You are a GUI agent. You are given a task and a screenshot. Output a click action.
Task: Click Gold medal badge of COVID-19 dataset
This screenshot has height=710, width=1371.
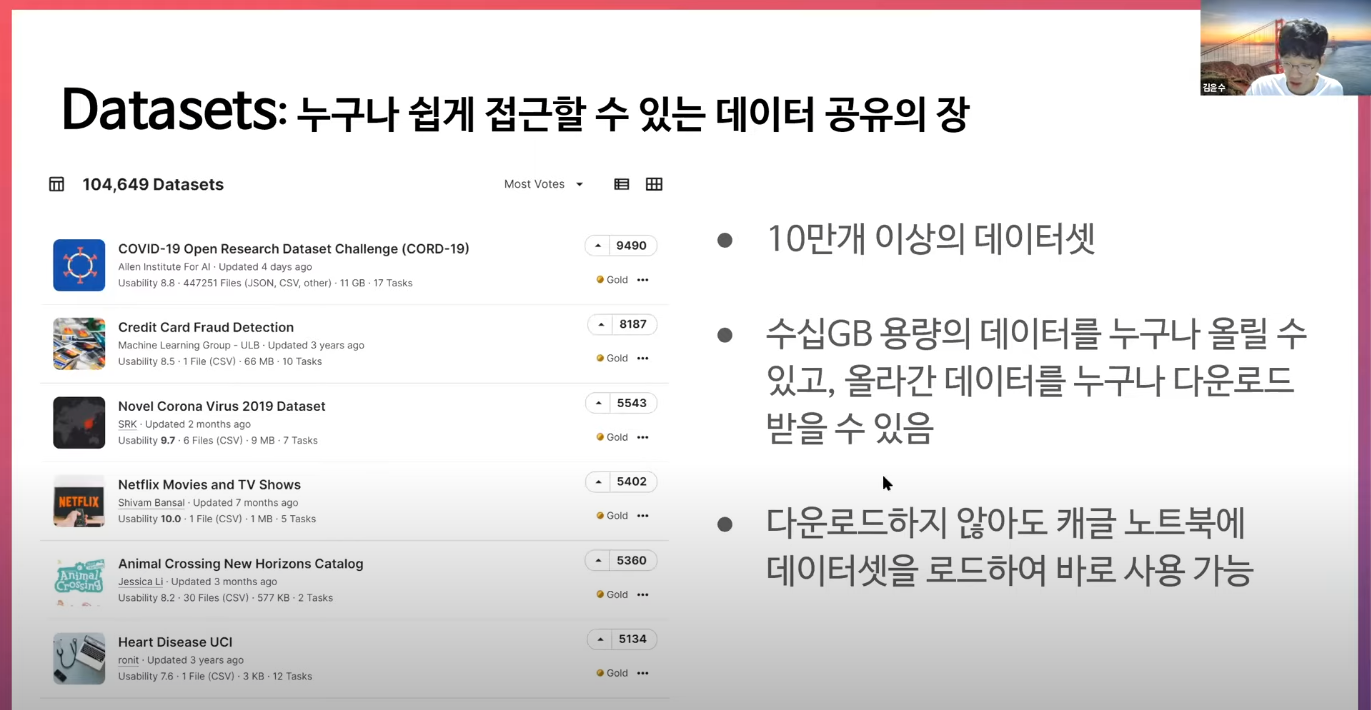click(612, 280)
